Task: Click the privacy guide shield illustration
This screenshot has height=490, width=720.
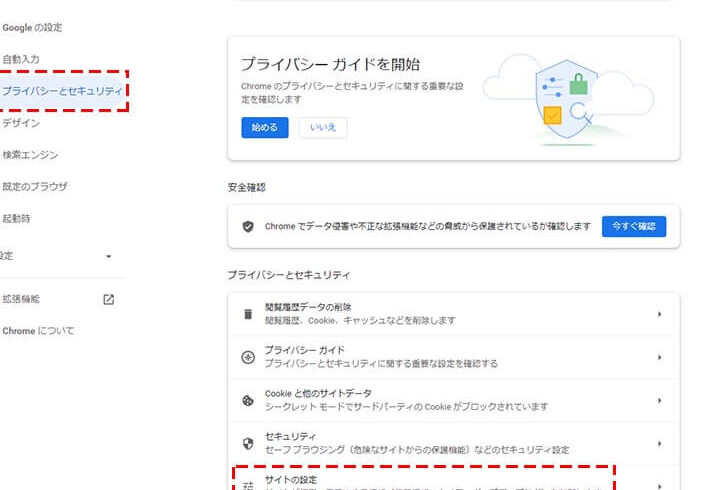Action: (568, 99)
